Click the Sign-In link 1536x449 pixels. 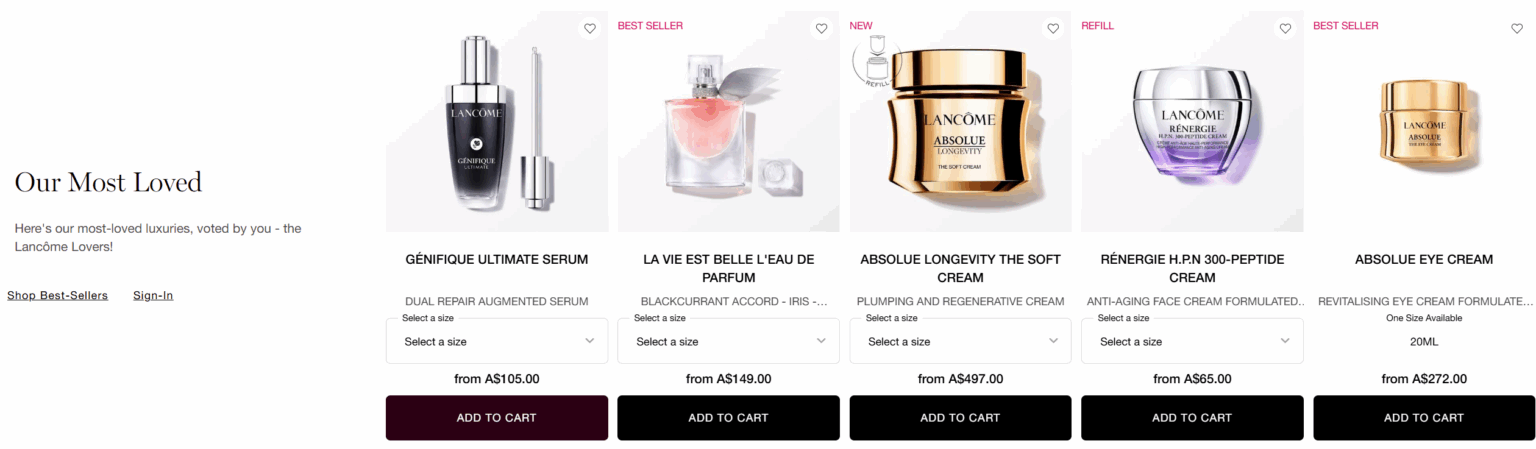click(153, 295)
